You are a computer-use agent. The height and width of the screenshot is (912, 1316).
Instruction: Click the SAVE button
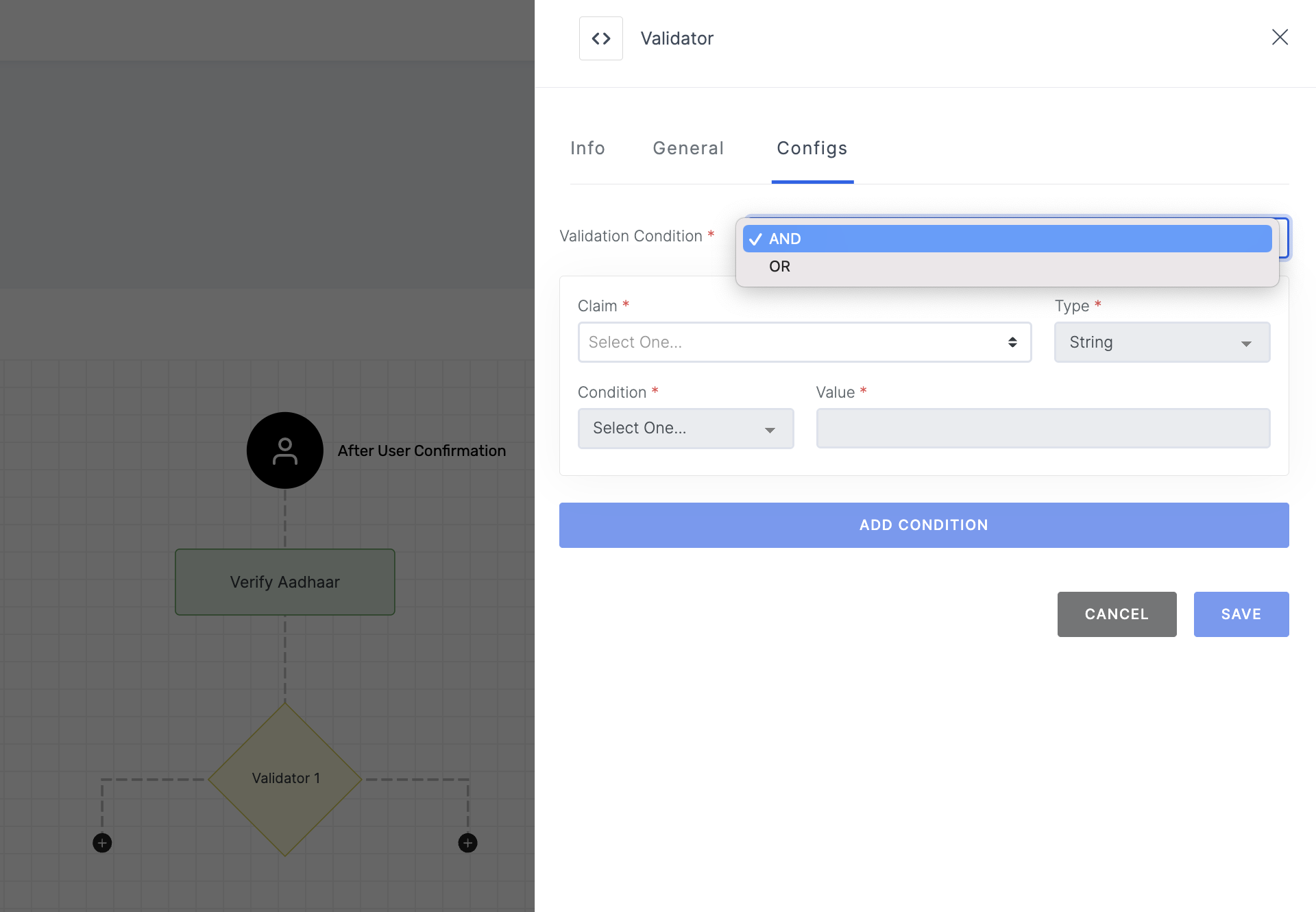[1241, 614]
